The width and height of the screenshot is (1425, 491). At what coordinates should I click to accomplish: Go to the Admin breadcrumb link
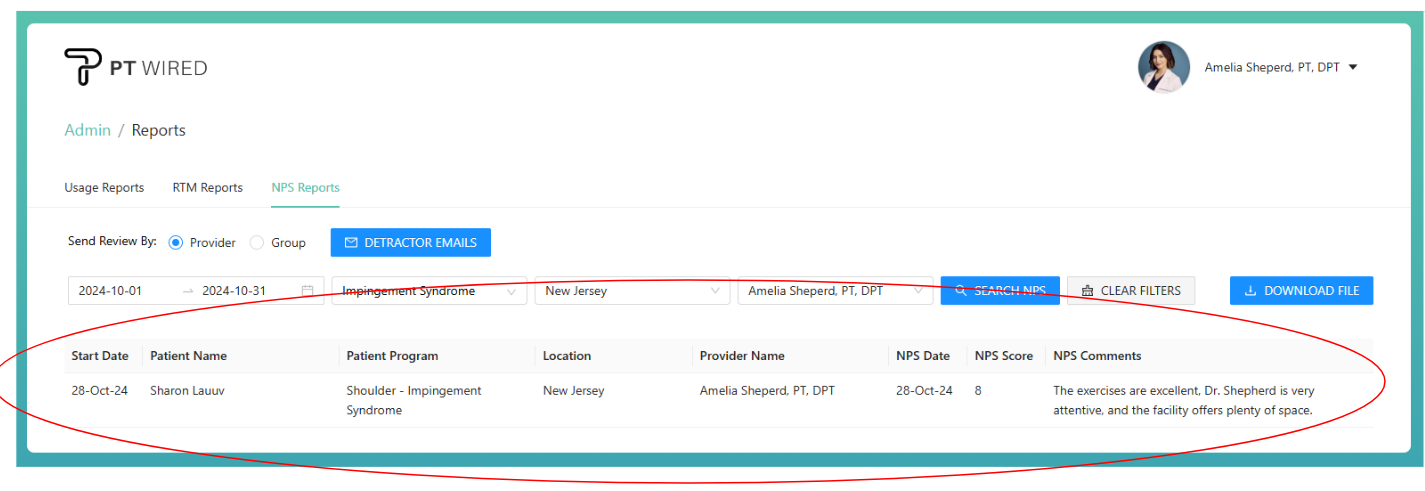(87, 130)
